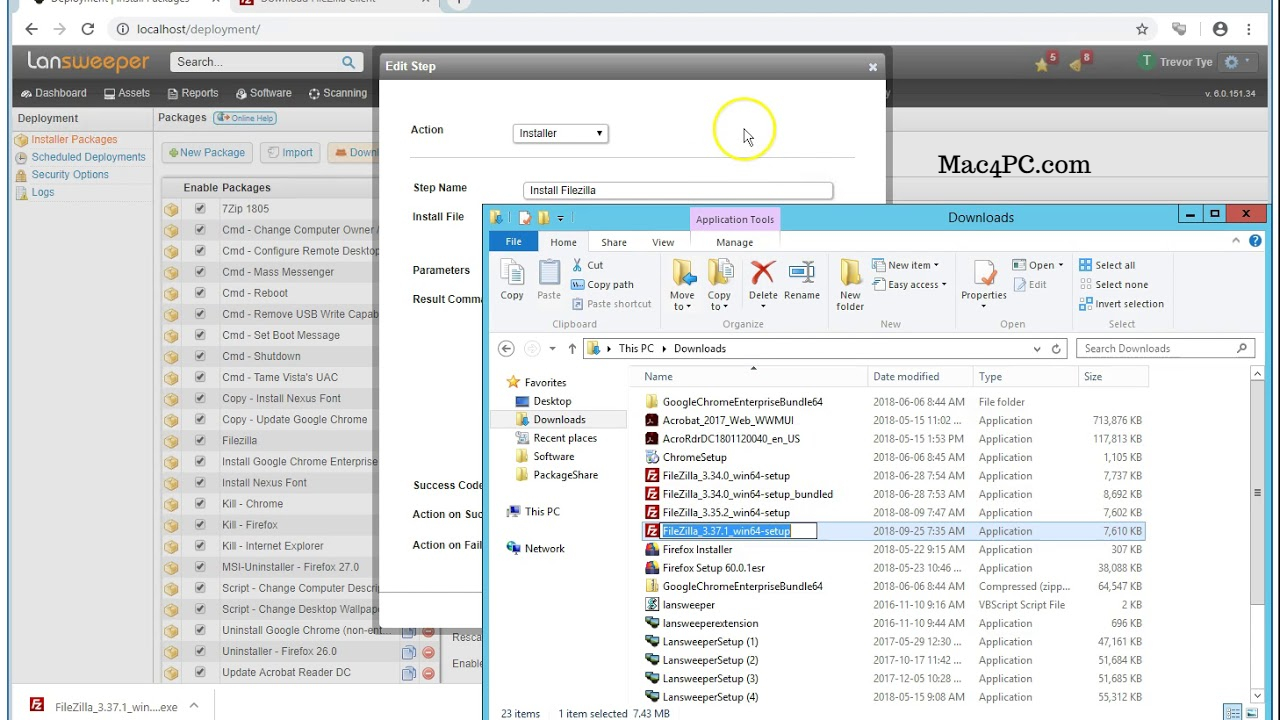Viewport: 1280px width, 720px height.
Task: Click Select all in Select group
Action: (x=1107, y=265)
